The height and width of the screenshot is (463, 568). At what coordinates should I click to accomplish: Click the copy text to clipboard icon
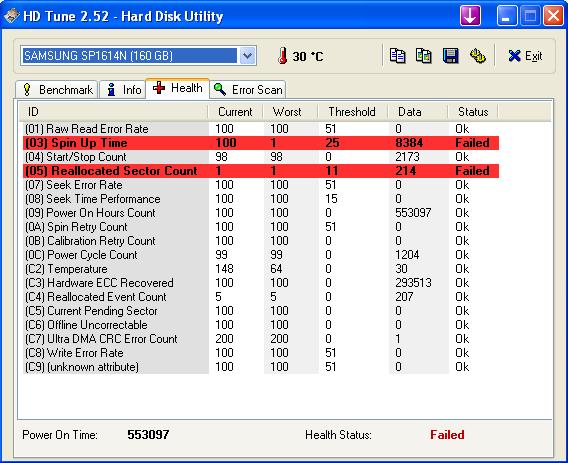click(x=397, y=56)
